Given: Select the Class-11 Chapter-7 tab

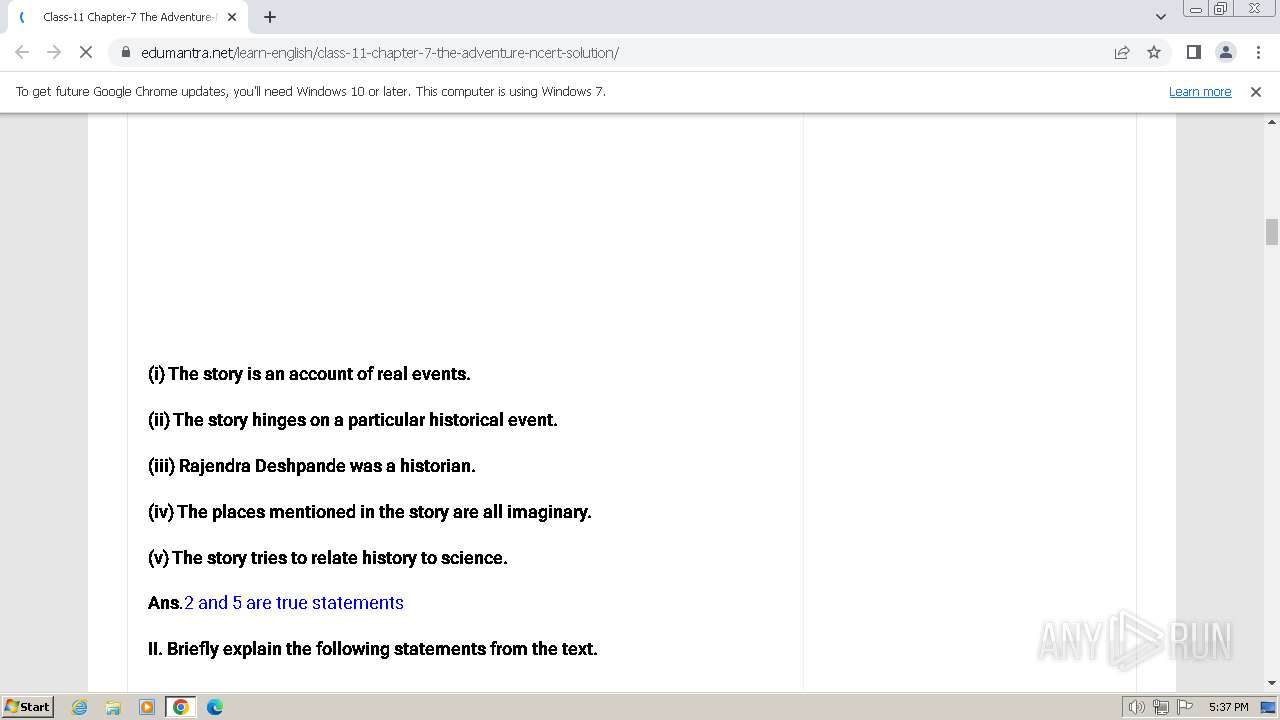Looking at the screenshot, I should (x=126, y=17).
